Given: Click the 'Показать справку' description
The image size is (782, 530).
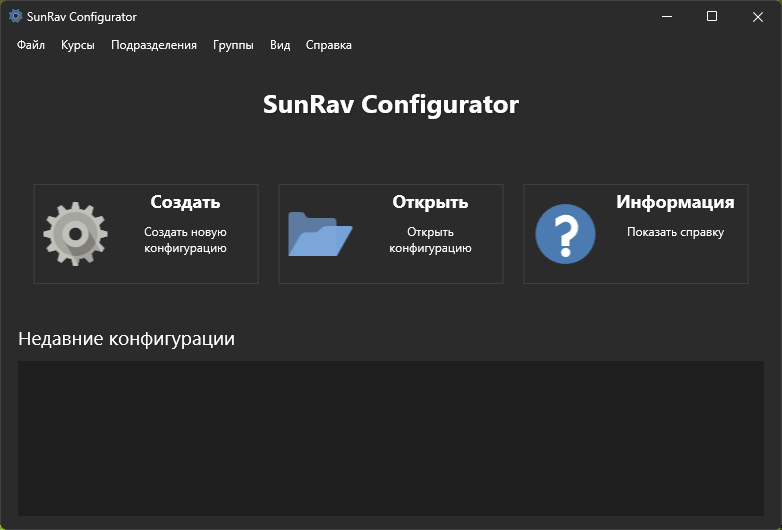Looking at the screenshot, I should (x=675, y=232).
